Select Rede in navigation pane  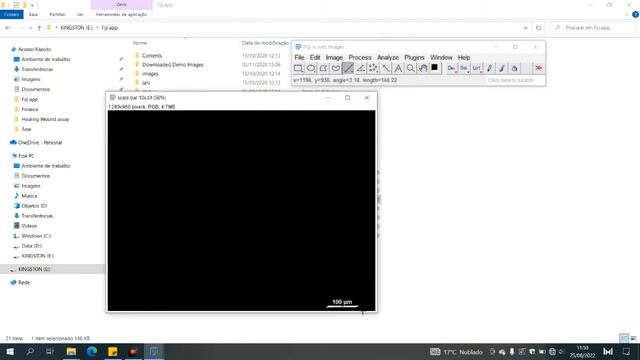coord(24,282)
